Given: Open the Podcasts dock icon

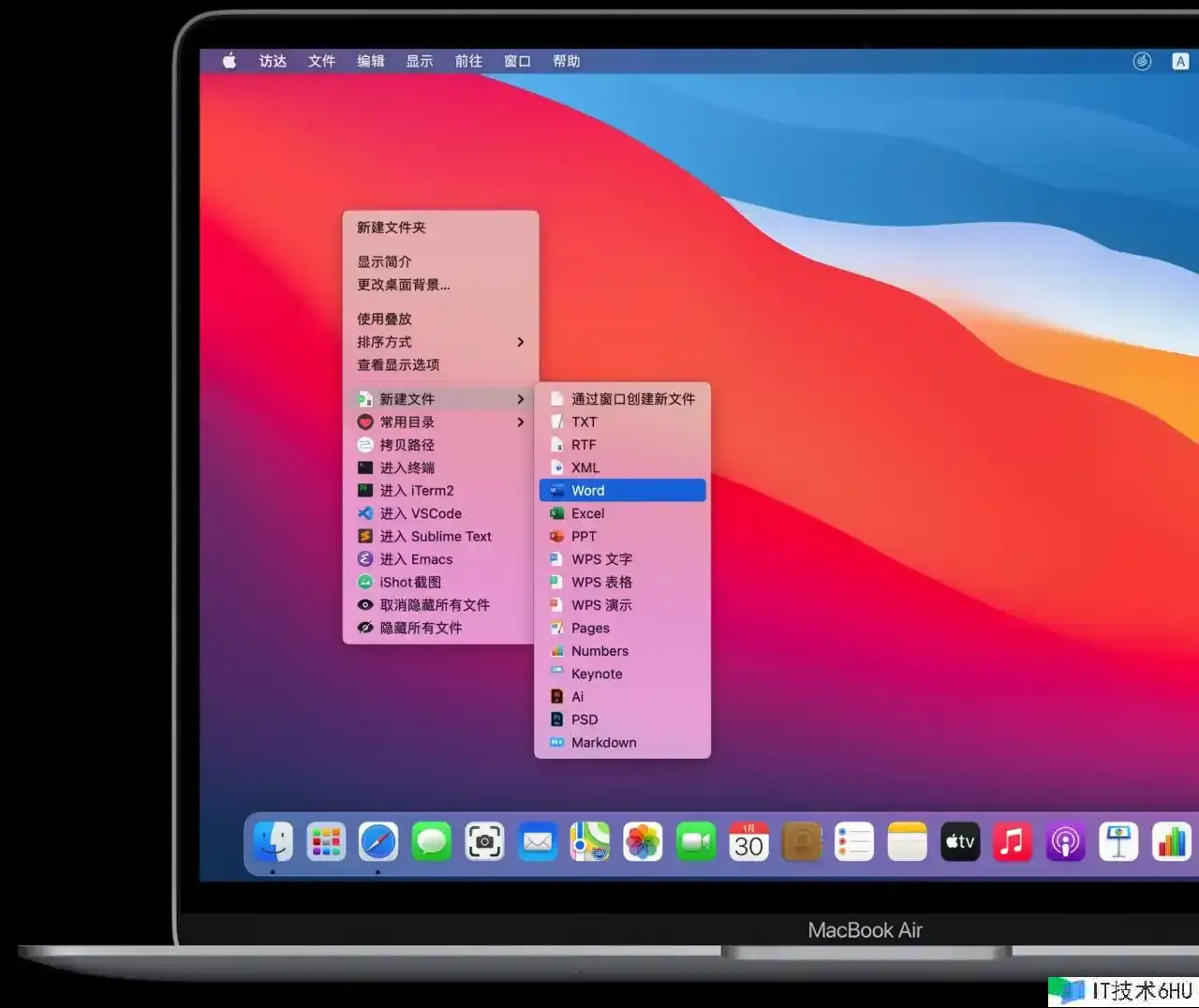Looking at the screenshot, I should (x=1065, y=842).
